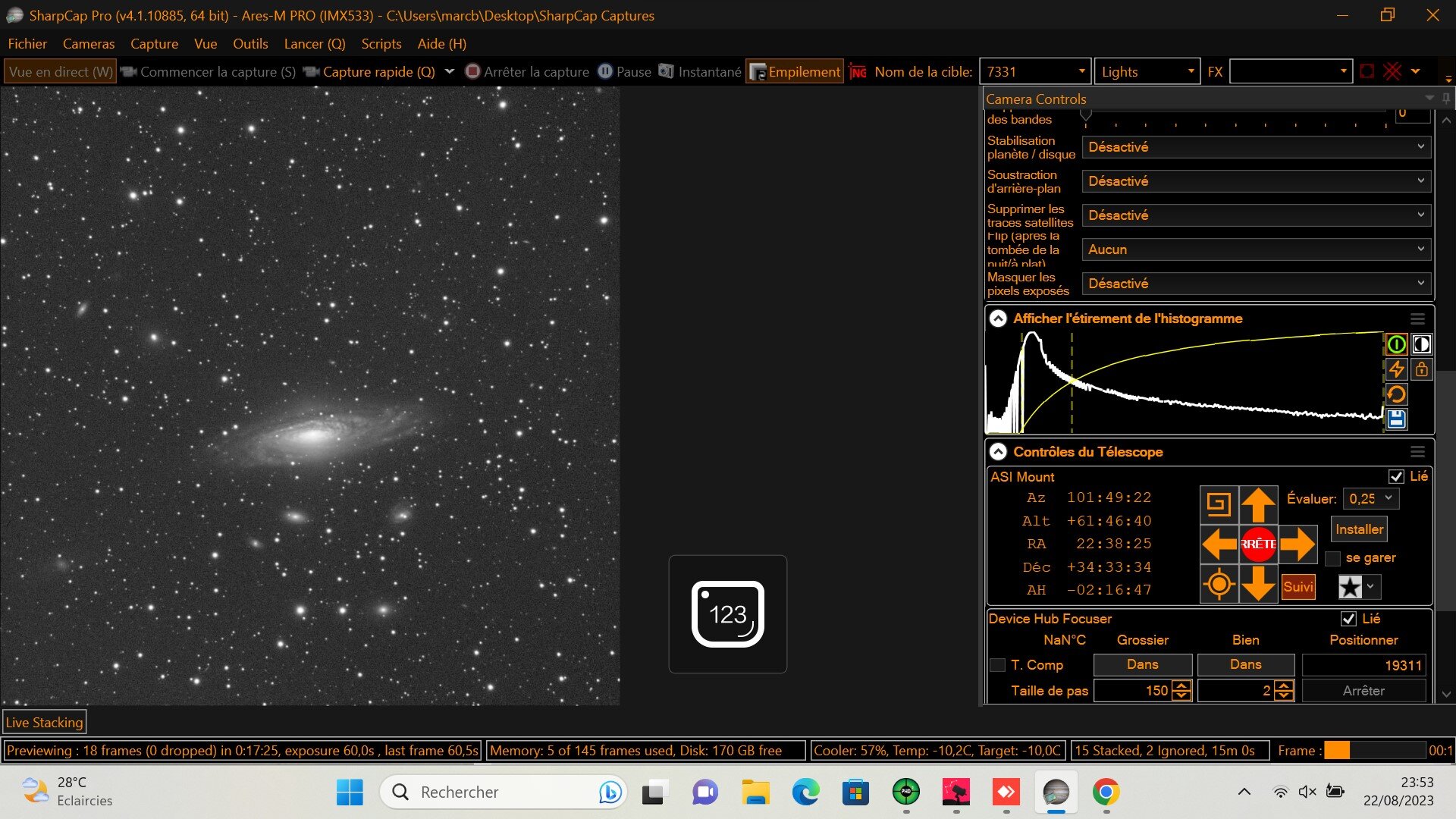Take an Instantané snapshot
The height and width of the screenshot is (819, 1456).
coord(700,72)
